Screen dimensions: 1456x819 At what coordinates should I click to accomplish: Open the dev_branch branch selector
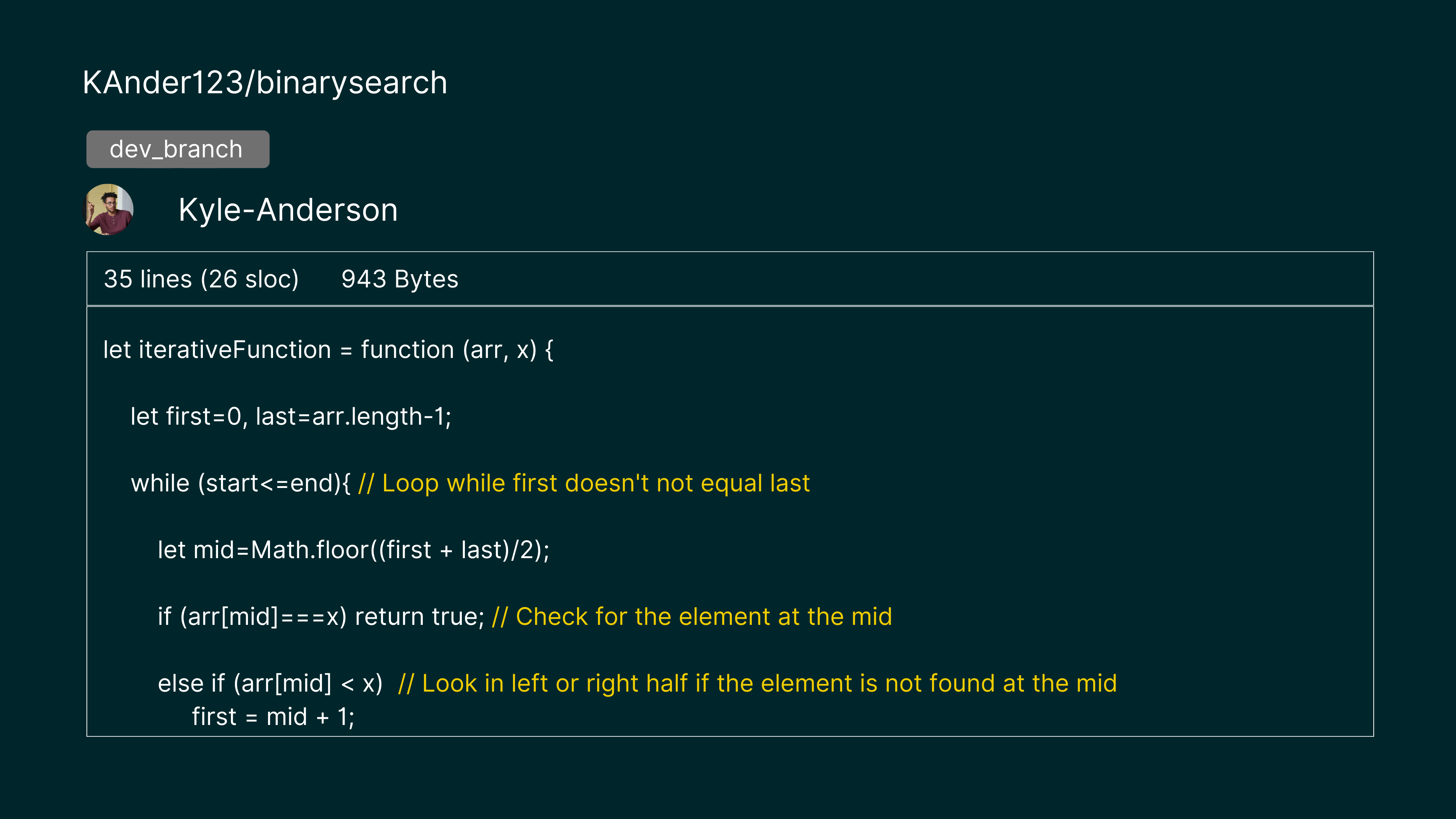177,149
